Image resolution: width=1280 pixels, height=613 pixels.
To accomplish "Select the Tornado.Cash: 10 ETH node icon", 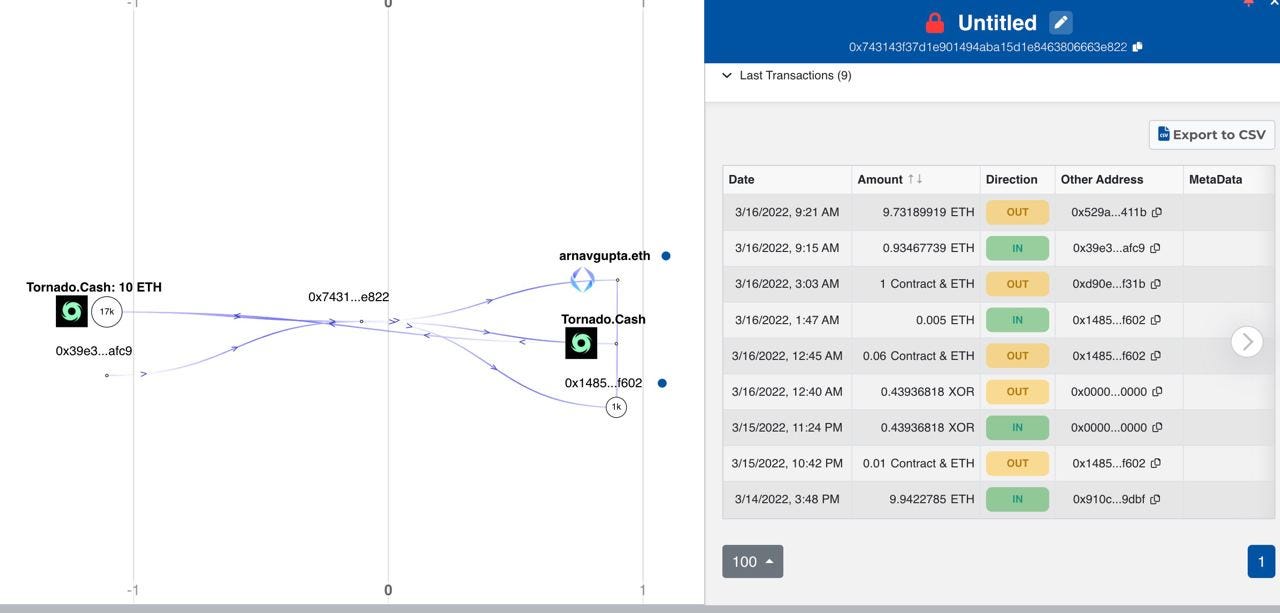I will click(72, 312).
